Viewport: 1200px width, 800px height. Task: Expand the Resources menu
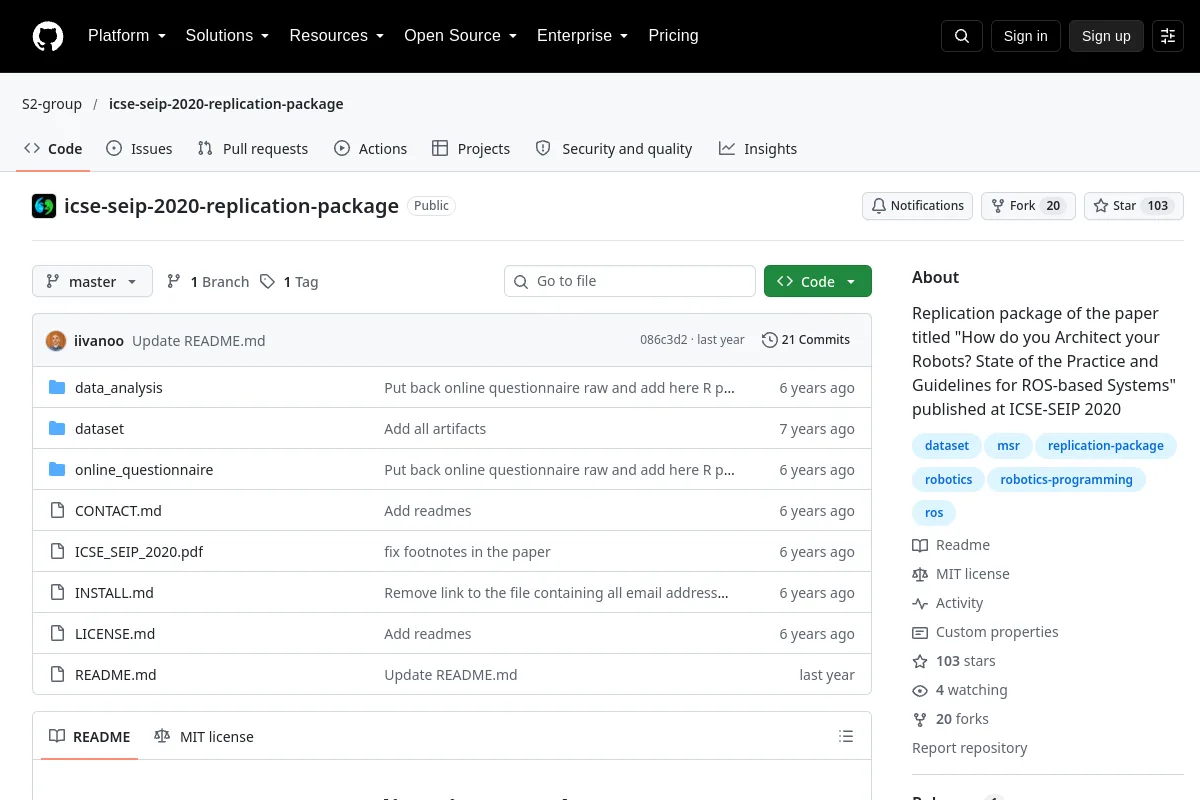337,36
